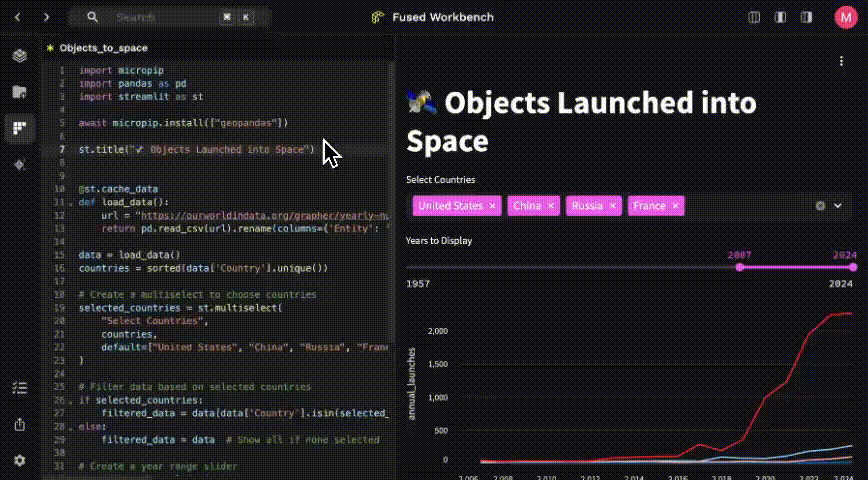Click the China tag label
868x480 pixels.
click(527, 206)
